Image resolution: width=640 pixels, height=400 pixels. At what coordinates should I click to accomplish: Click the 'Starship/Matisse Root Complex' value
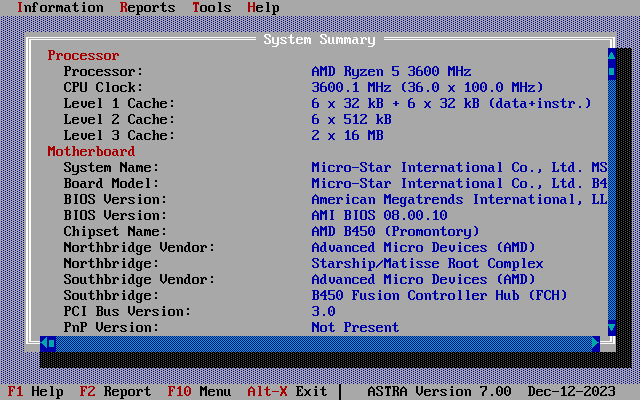pos(427,263)
